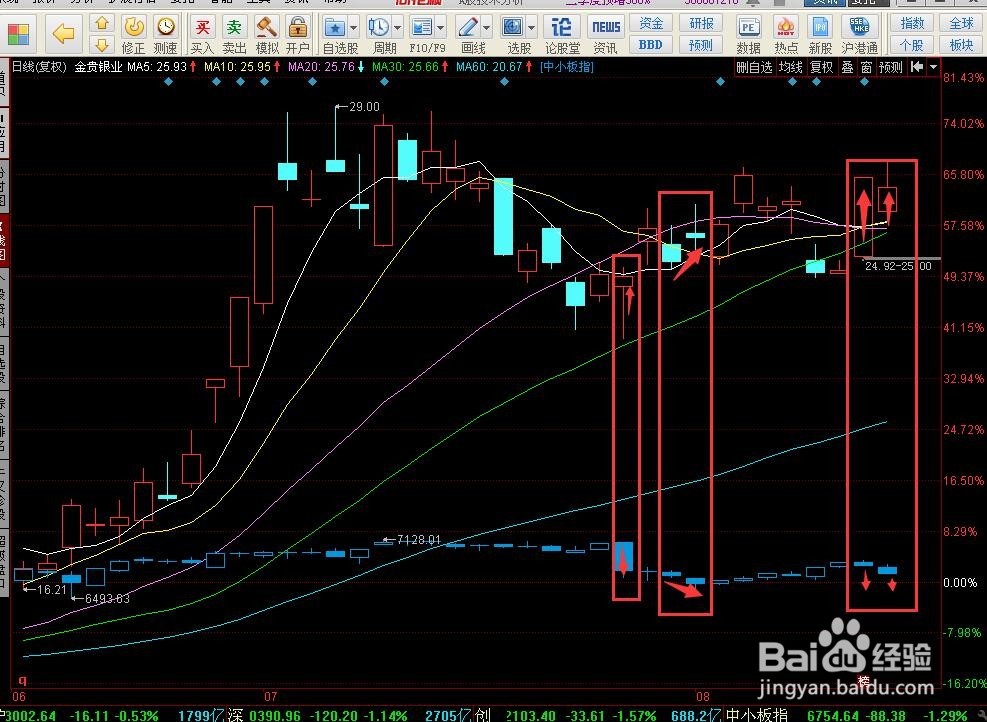Click the 中小板指 6754.64 status bar entry
Viewport: 987px width, 722px height.
tap(792, 716)
